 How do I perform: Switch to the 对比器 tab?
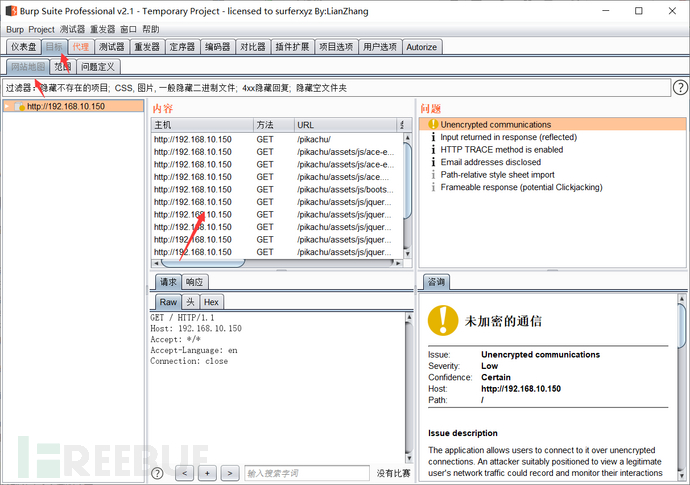point(253,47)
